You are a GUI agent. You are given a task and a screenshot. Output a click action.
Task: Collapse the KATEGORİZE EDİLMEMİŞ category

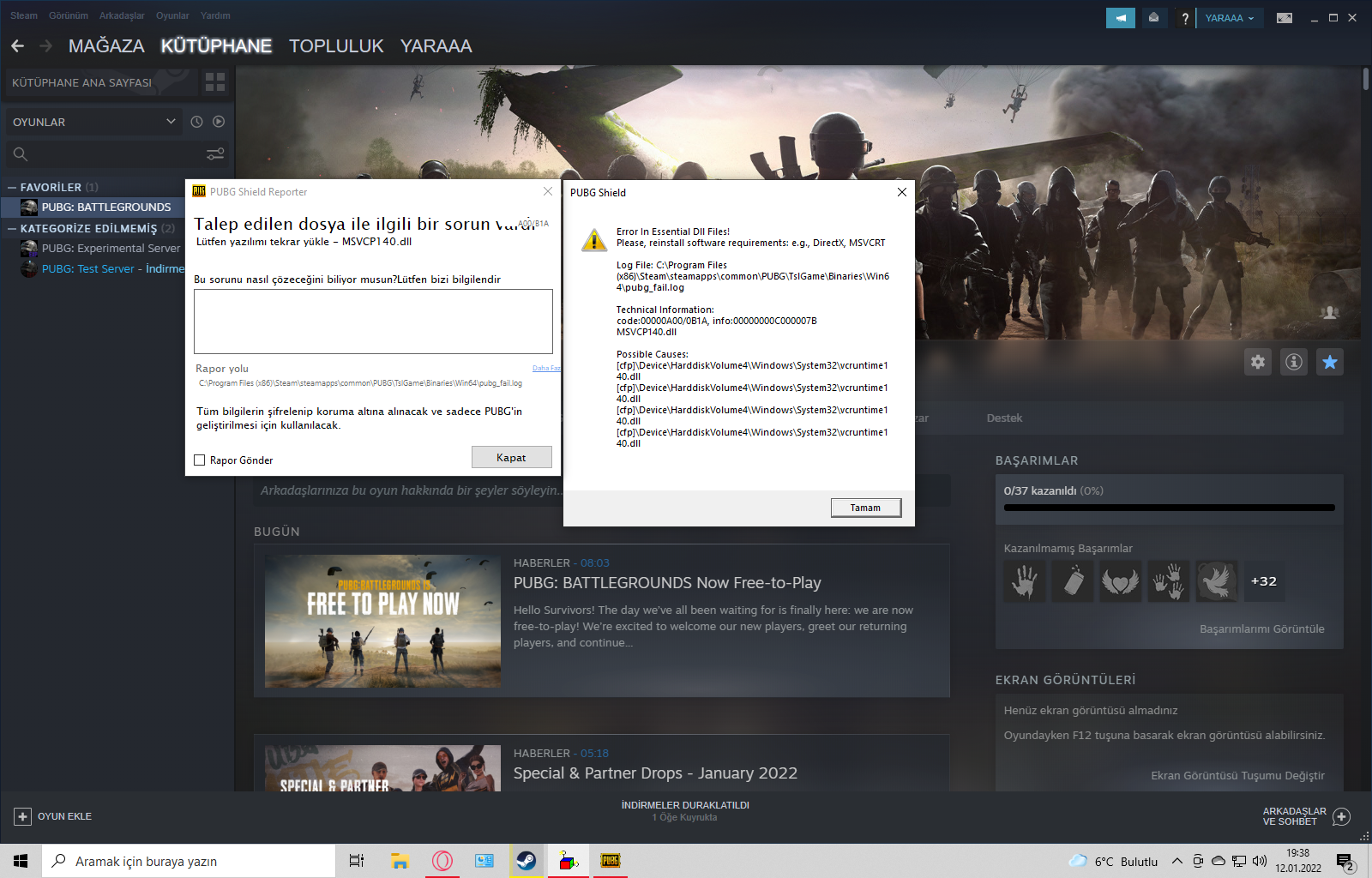[x=12, y=229]
